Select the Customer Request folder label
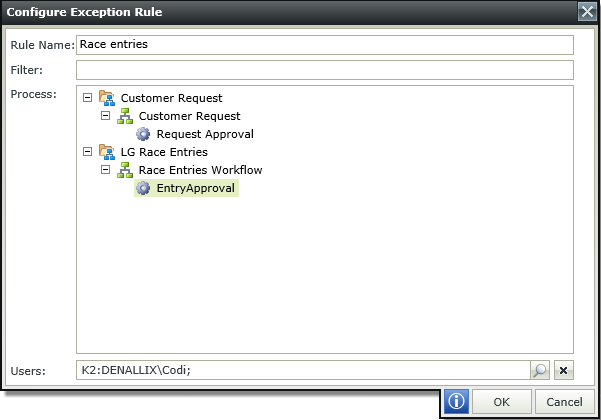Image resolution: width=601 pixels, height=420 pixels. 171,98
